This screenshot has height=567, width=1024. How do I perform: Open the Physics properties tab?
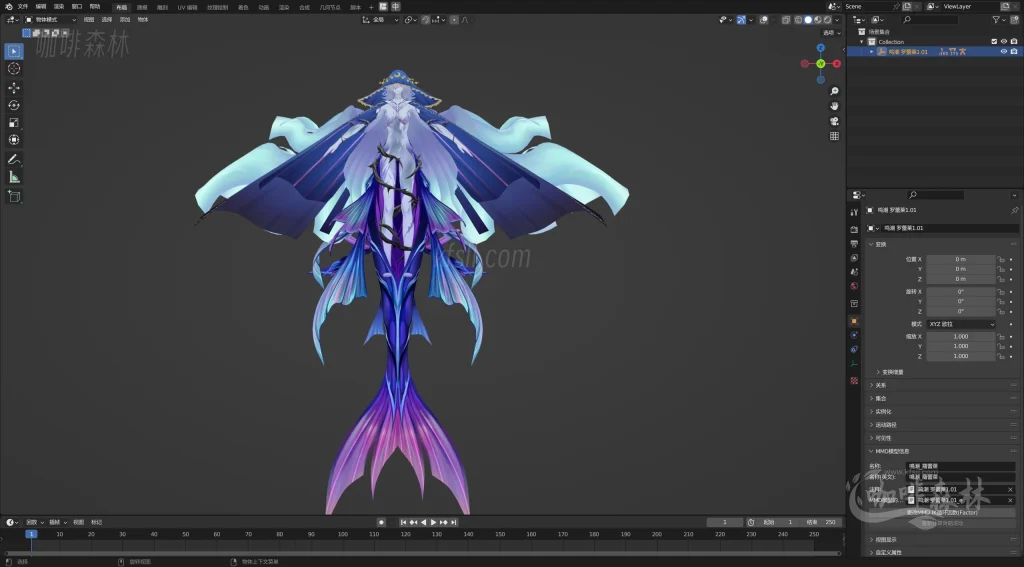(854, 334)
